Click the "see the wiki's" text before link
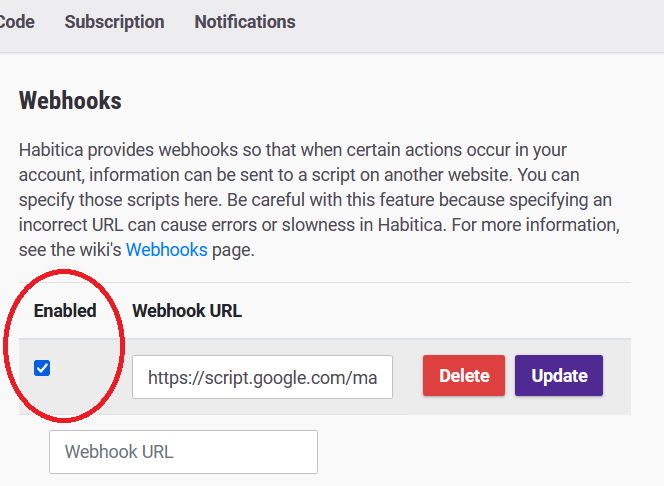 [x=70, y=250]
